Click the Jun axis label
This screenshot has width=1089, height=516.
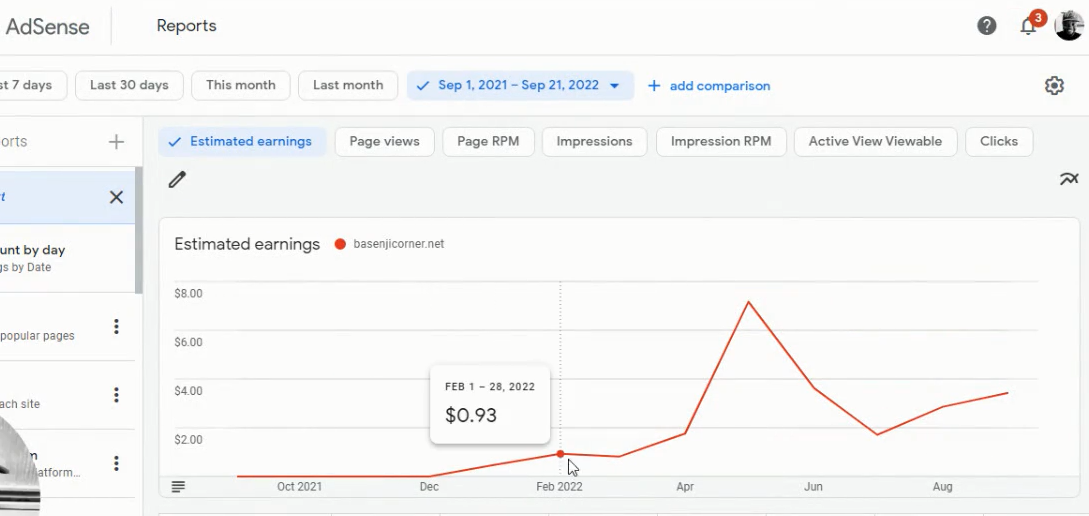pos(813,487)
